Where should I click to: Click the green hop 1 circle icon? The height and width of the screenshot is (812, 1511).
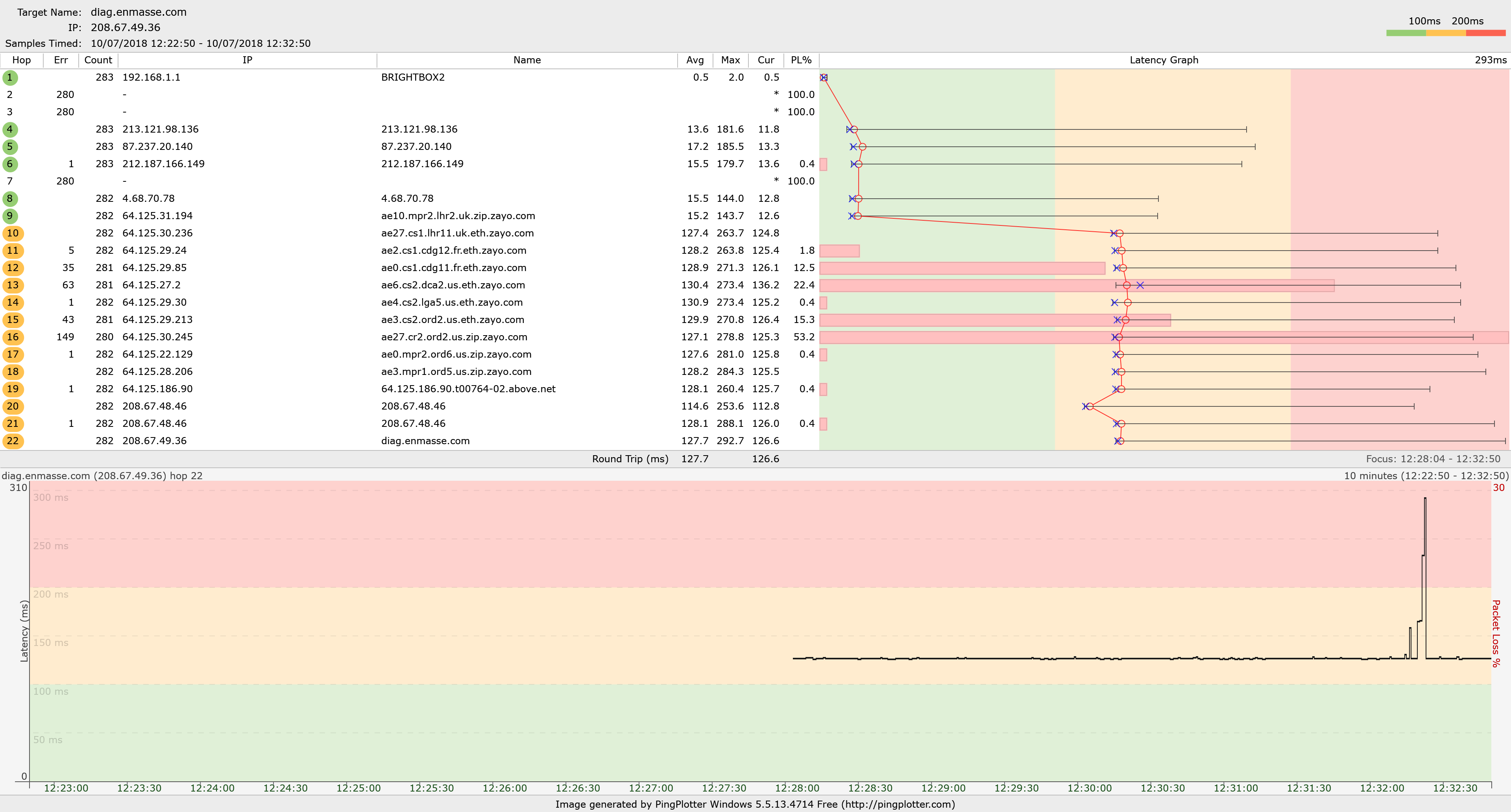tap(9, 78)
